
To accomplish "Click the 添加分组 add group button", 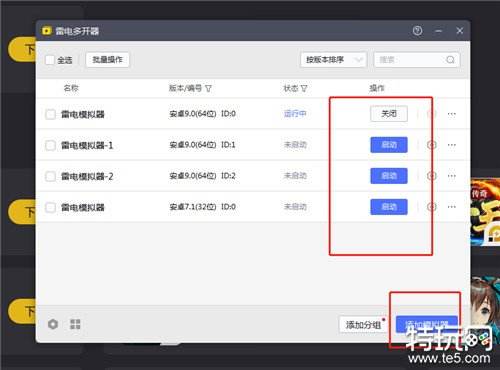I will click(364, 324).
